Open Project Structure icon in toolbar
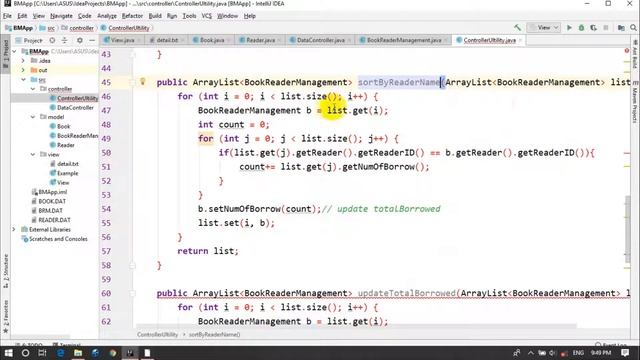The width and height of the screenshot is (640, 360). tap(621, 28)
